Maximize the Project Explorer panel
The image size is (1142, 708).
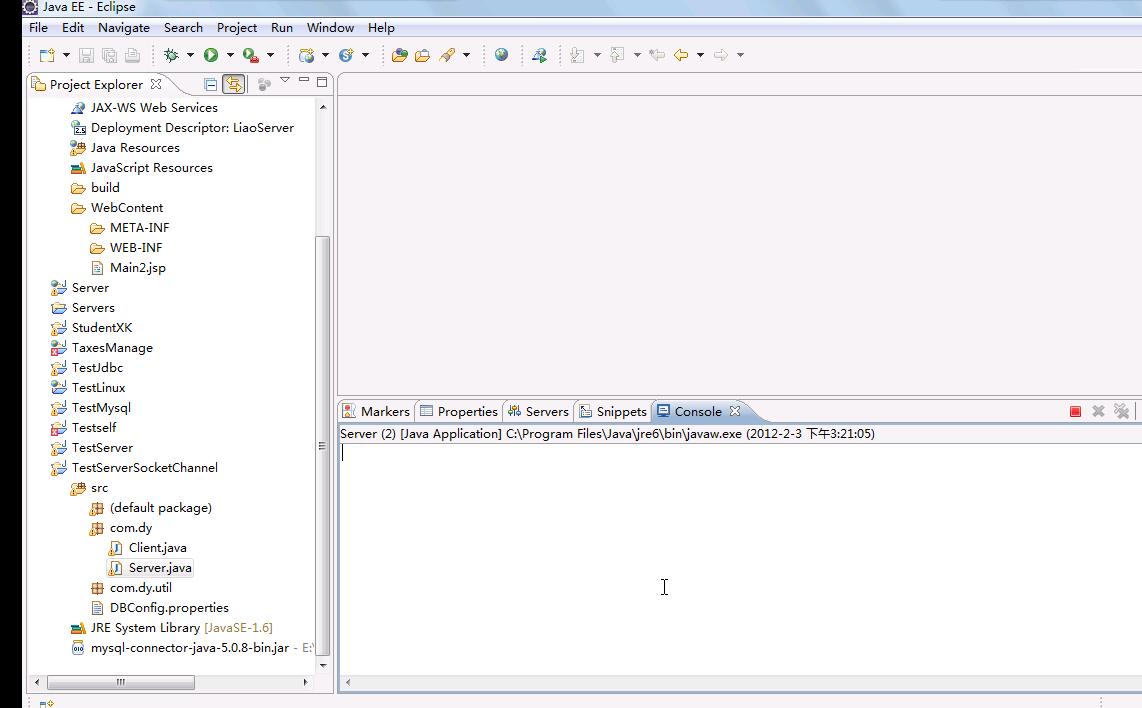(x=322, y=82)
